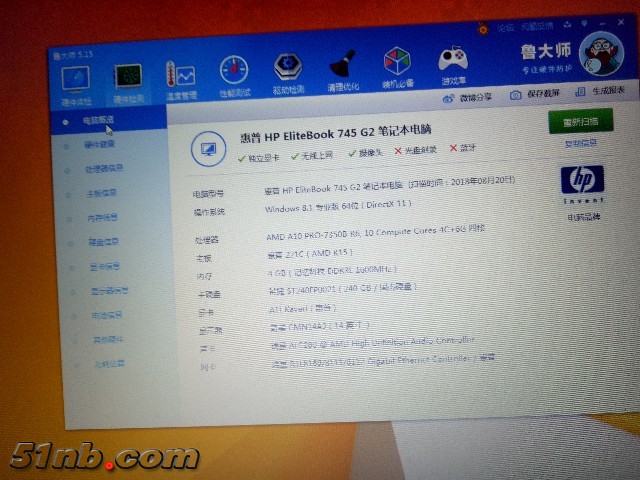
Task: Launch the 性能测试 performance test icon
Action: point(234,74)
